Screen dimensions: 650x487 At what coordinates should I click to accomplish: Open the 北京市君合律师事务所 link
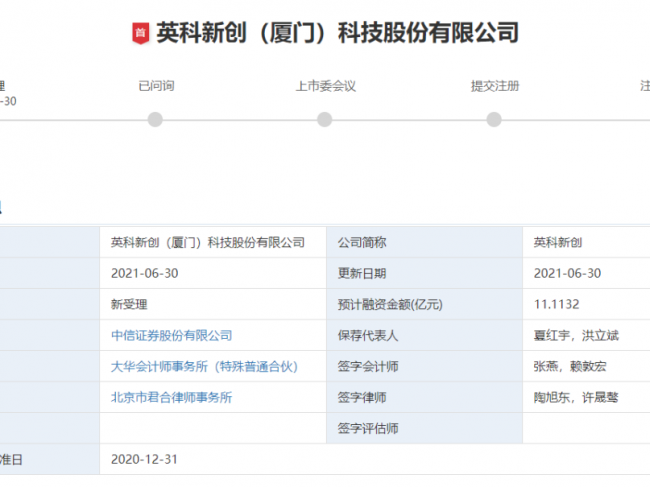point(172,397)
